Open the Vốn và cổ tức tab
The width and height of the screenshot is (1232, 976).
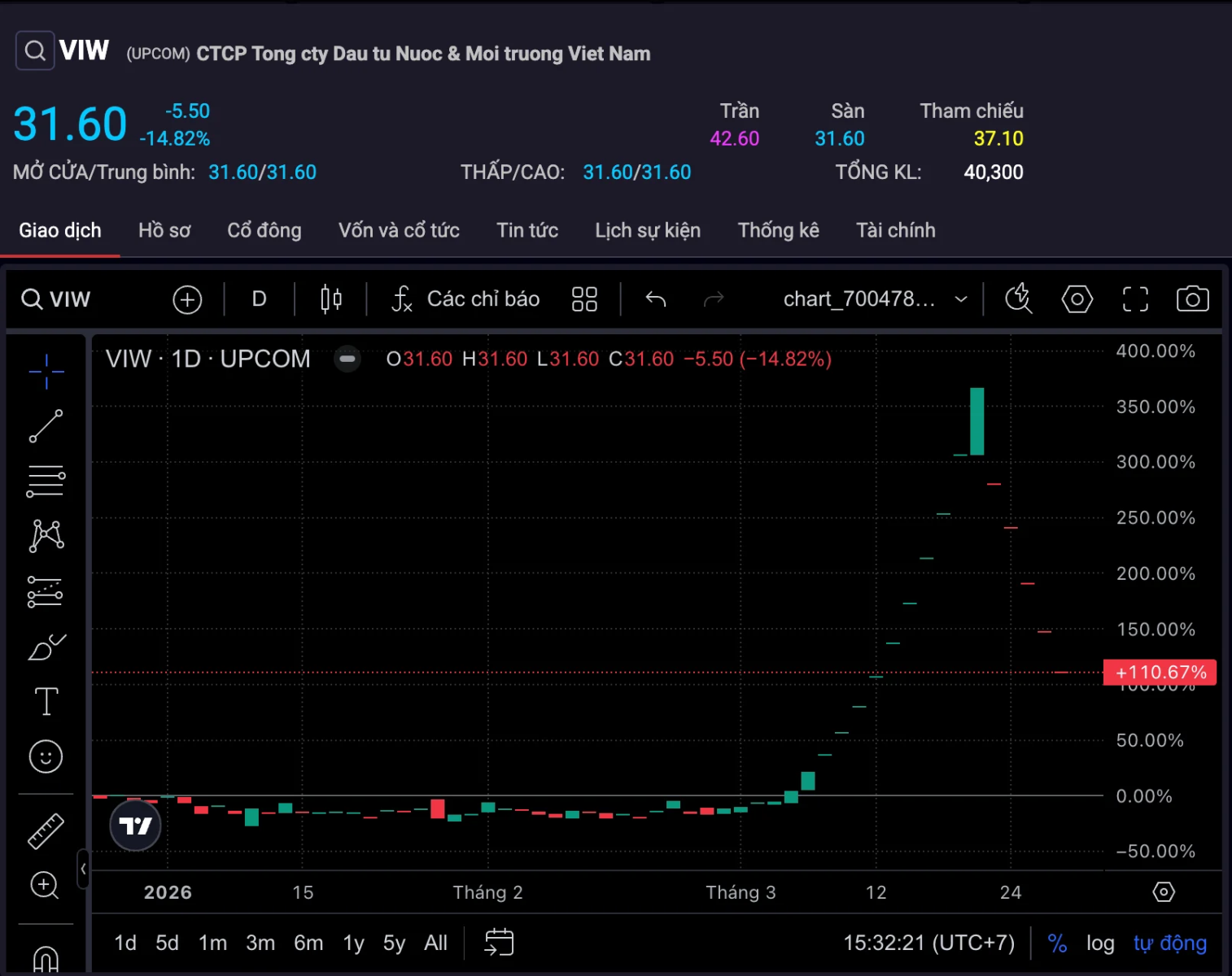point(399,231)
